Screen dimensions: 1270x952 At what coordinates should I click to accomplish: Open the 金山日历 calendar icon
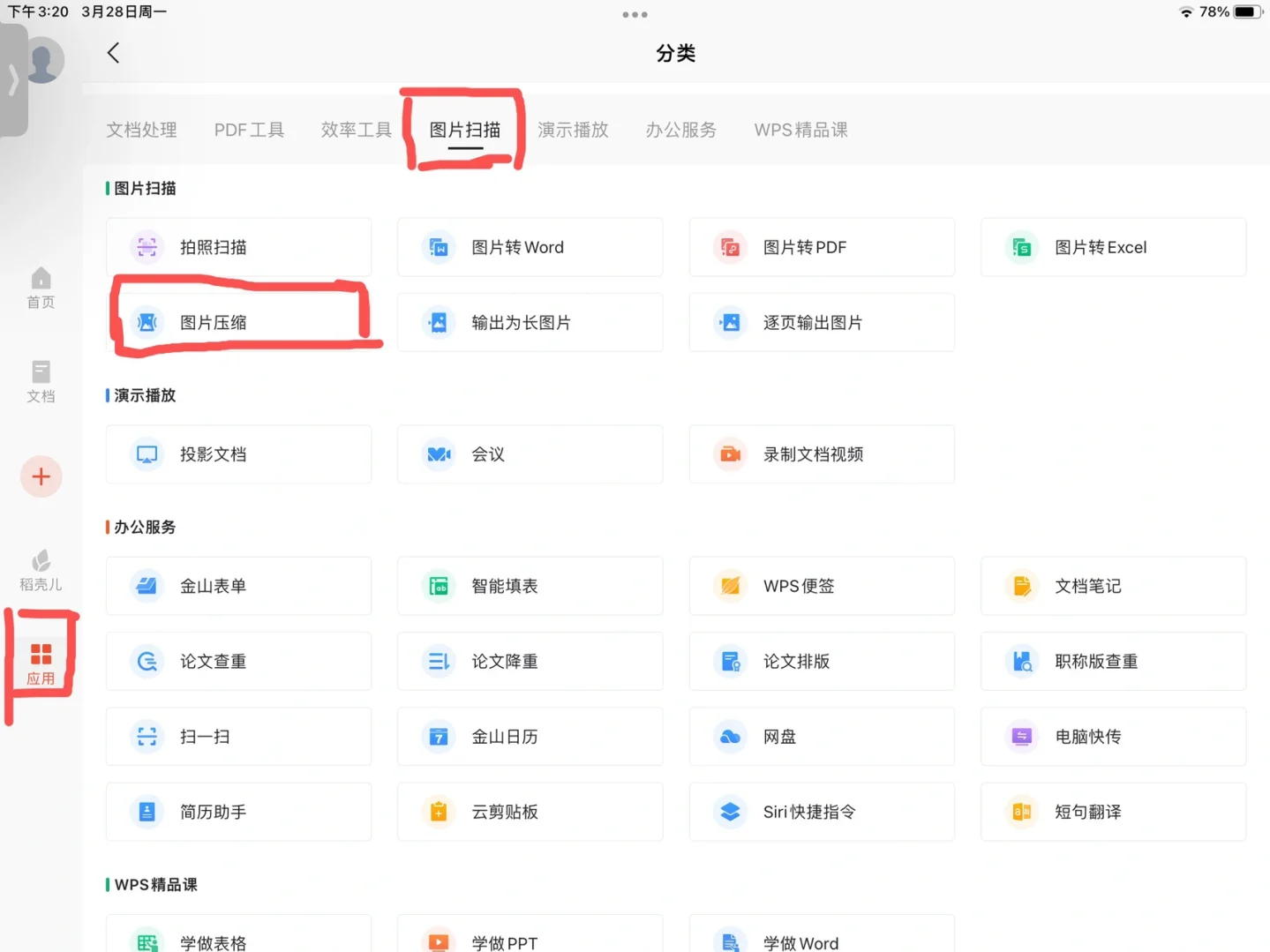pos(439,736)
